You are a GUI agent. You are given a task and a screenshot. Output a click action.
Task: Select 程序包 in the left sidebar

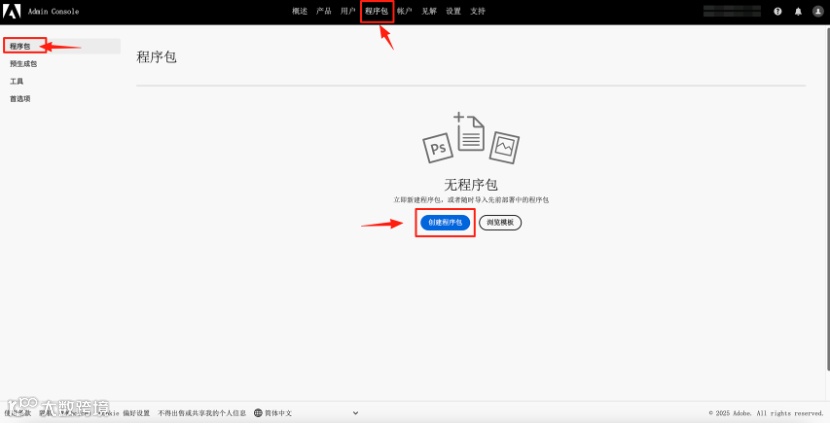(x=62, y=47)
